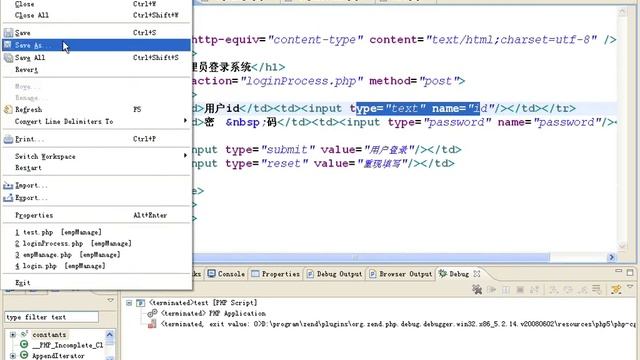640x360 pixels.
Task: Click the Save As icon in menu
Action: [x=8, y=45]
